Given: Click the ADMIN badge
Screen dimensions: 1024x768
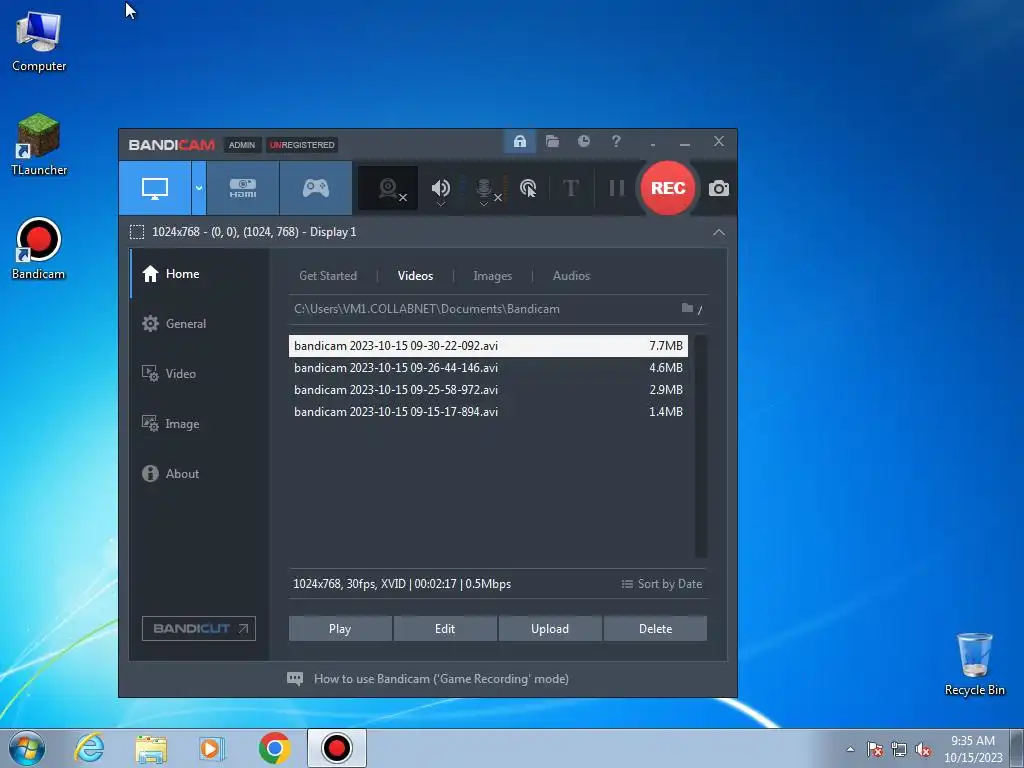Looking at the screenshot, I should [x=242, y=145].
